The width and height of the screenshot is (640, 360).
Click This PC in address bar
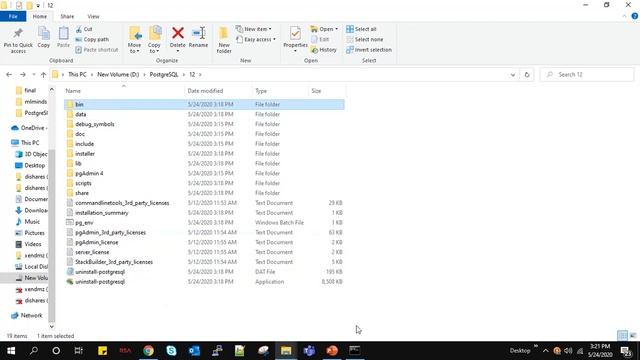point(77,75)
